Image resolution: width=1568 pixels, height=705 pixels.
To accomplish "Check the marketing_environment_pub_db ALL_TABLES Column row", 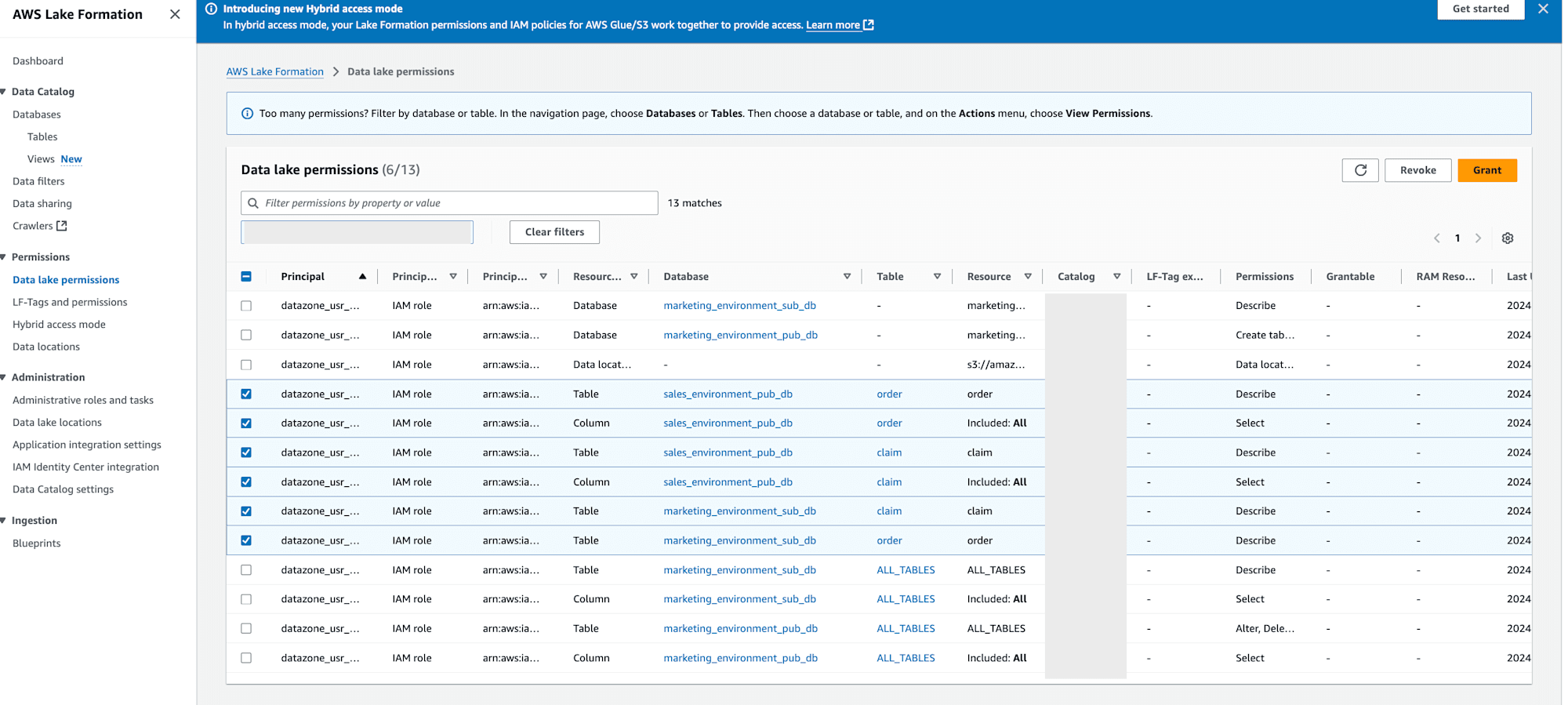I will click(x=246, y=658).
